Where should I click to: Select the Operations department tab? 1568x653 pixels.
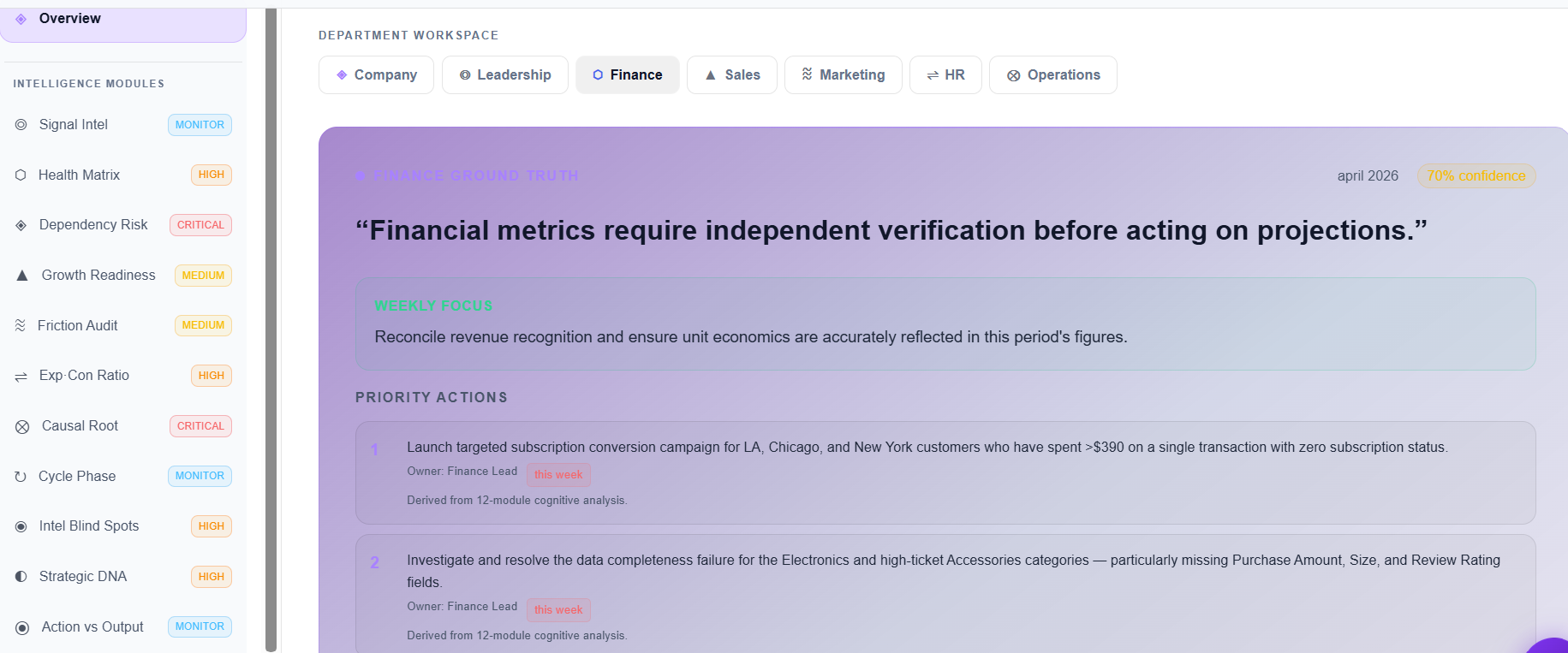[1053, 75]
